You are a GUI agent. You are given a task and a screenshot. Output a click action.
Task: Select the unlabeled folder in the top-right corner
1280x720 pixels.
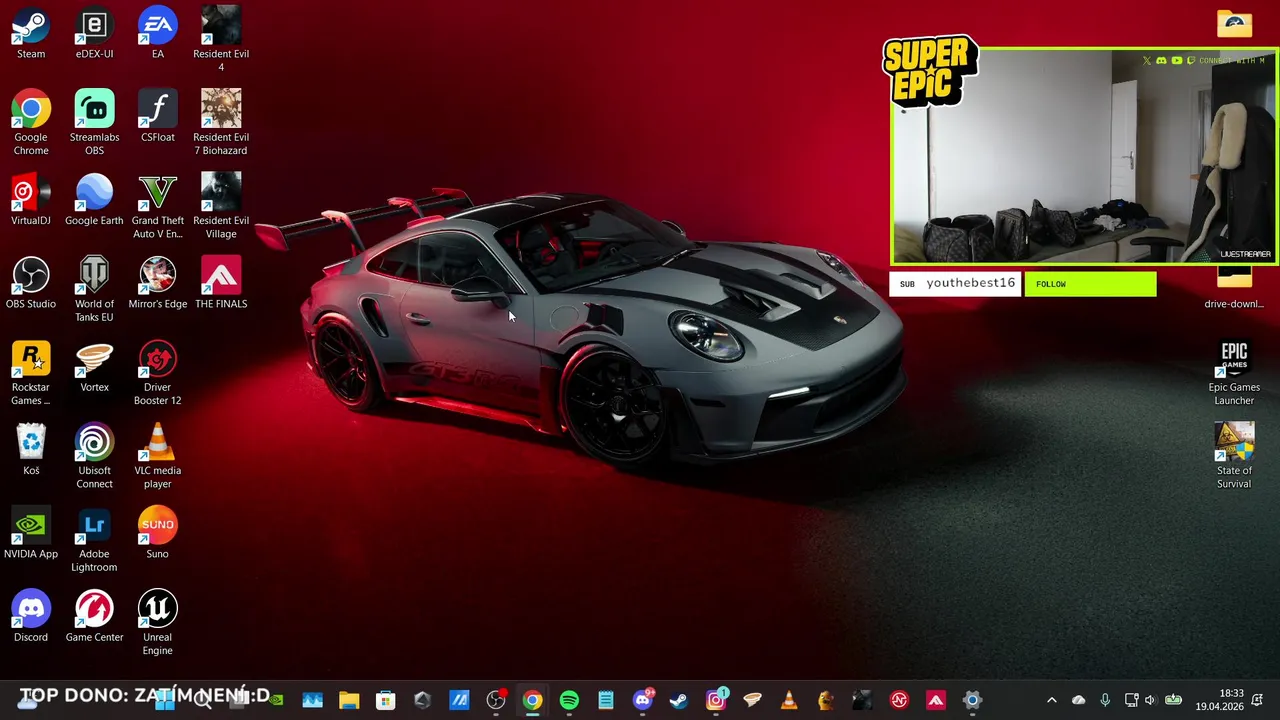point(1234,24)
